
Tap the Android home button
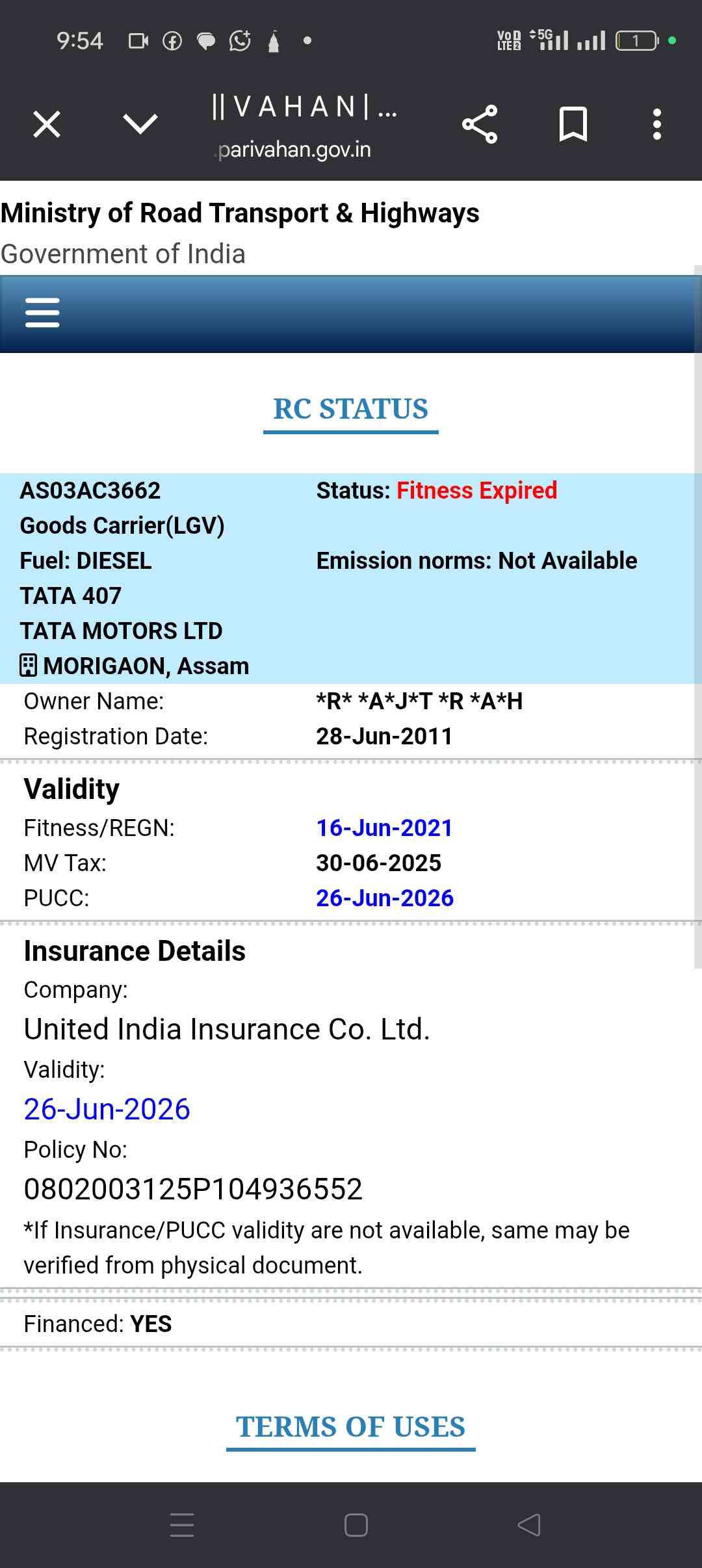click(x=356, y=1524)
